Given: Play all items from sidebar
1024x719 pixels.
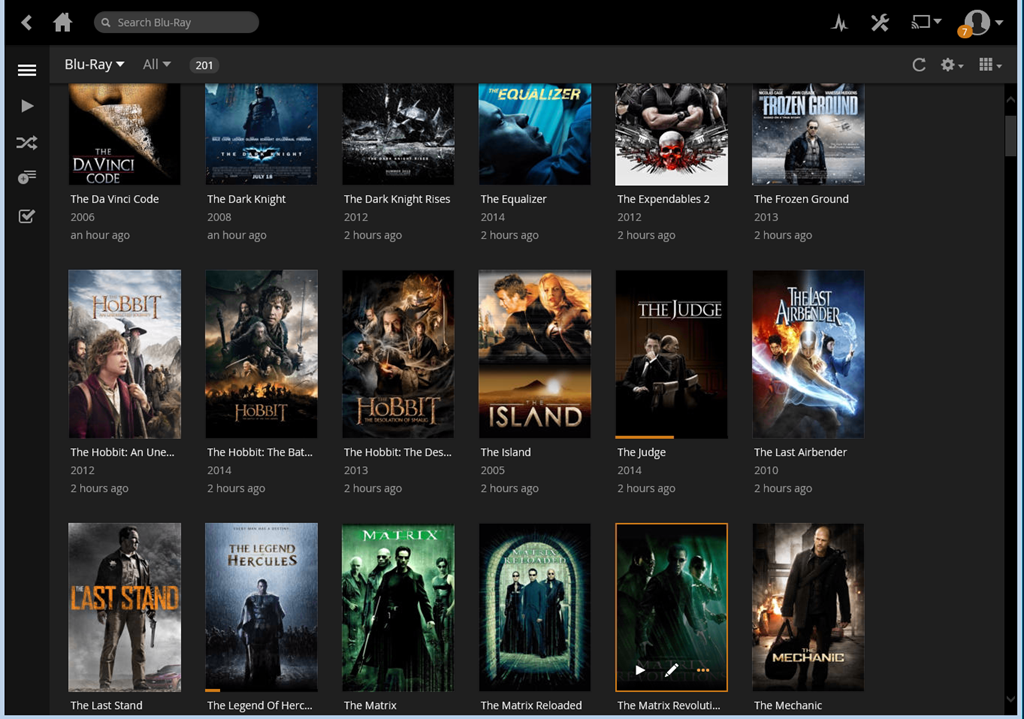Looking at the screenshot, I should 27,106.
